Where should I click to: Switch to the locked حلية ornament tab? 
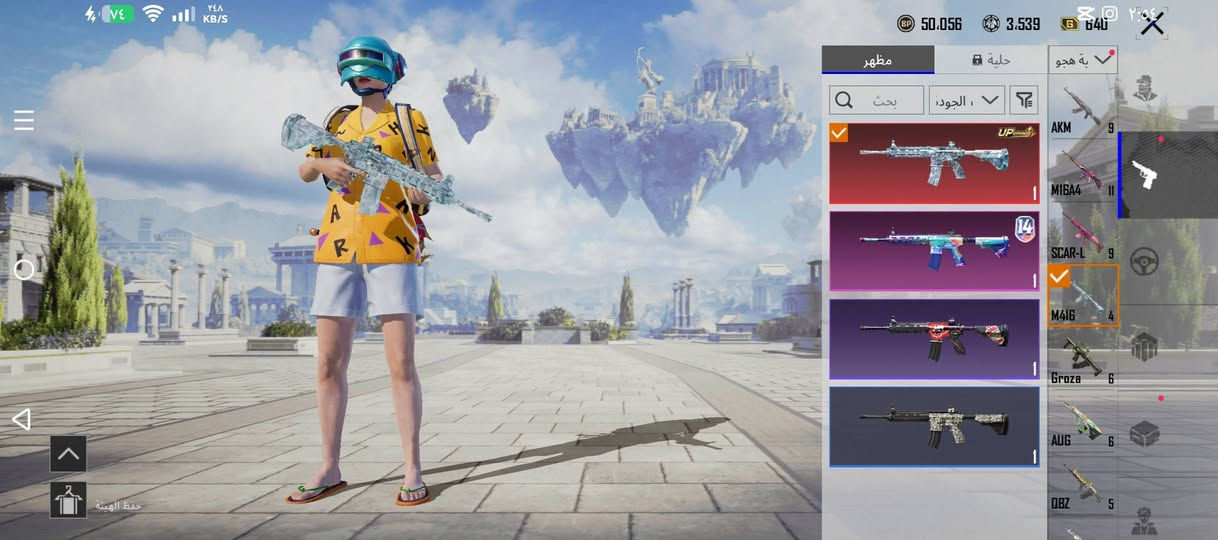(x=991, y=60)
